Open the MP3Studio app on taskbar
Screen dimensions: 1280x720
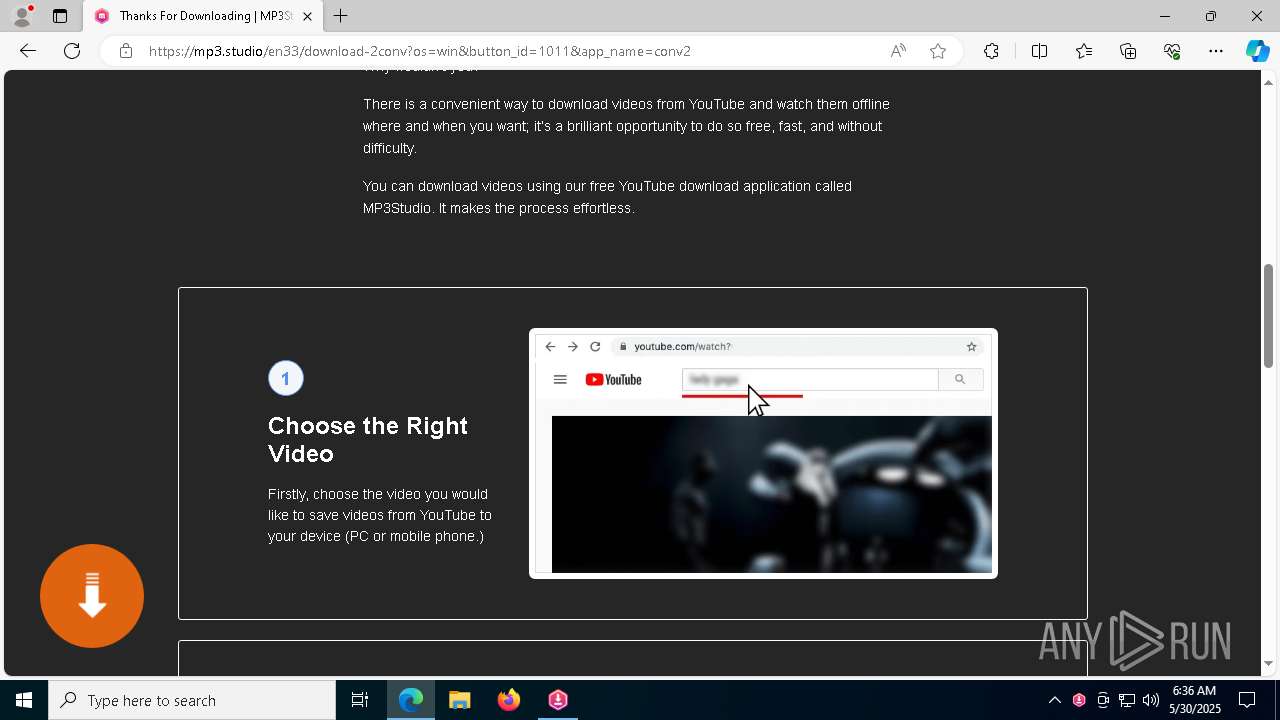coord(558,700)
